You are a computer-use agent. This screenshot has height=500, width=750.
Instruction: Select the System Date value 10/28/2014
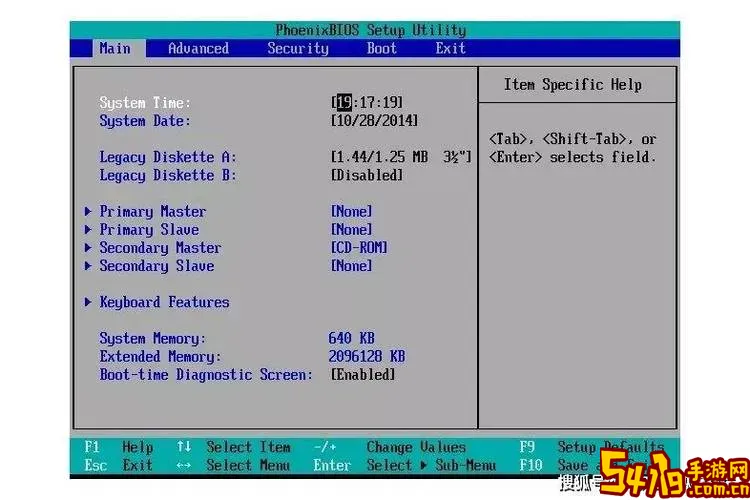coord(375,121)
